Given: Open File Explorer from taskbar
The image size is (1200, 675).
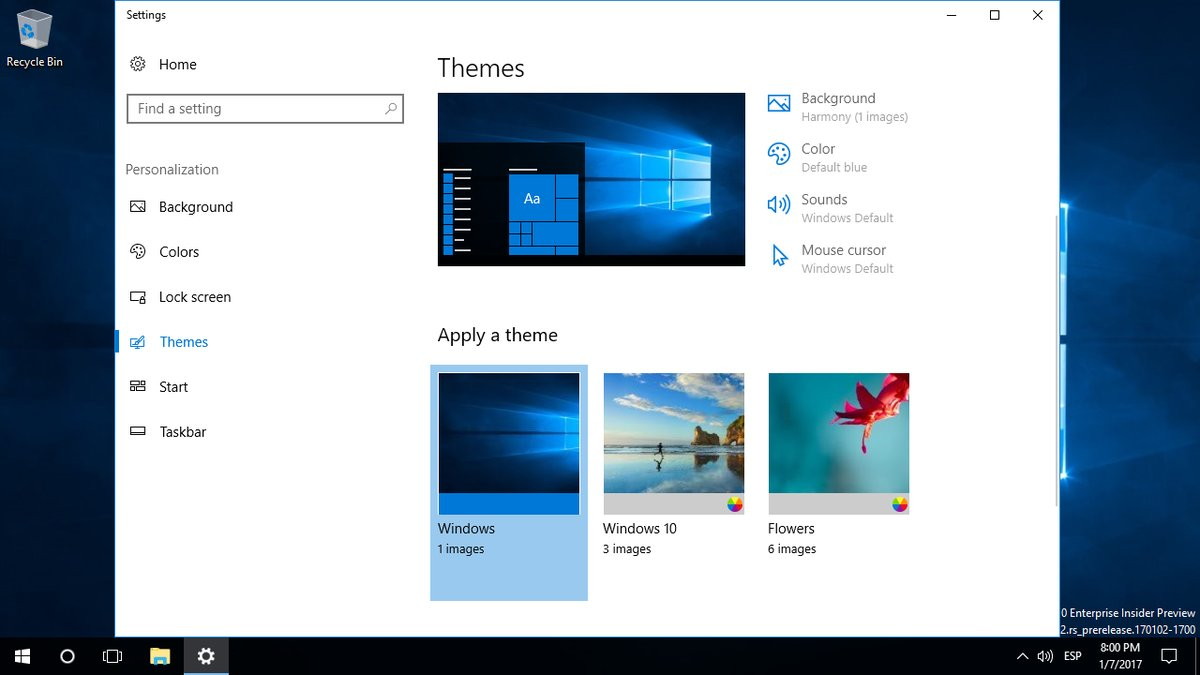Looking at the screenshot, I should click(x=159, y=656).
